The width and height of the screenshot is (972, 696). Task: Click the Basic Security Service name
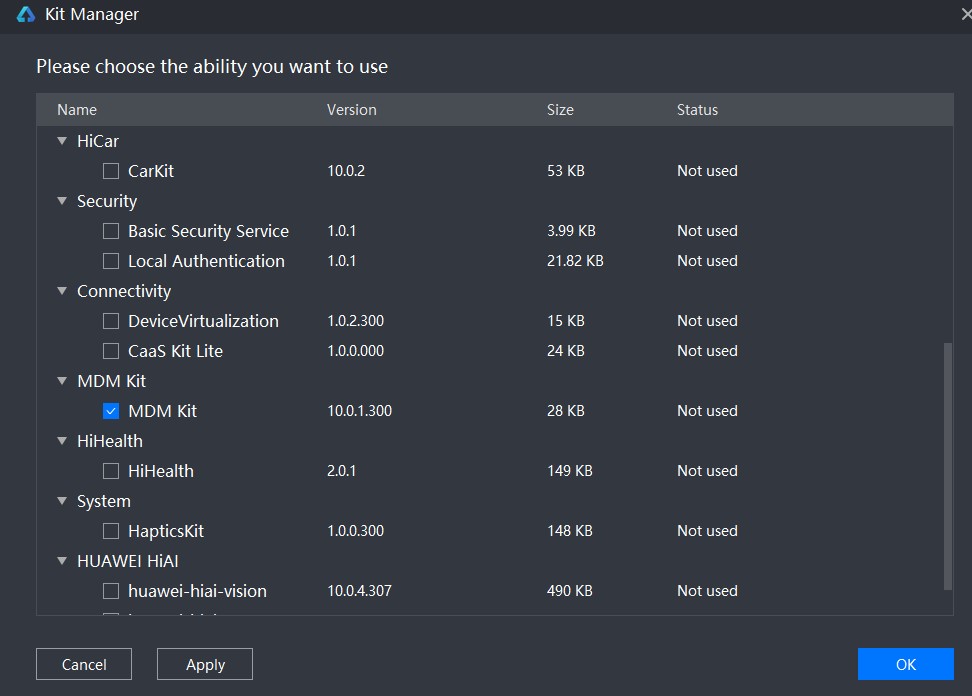[x=208, y=231]
